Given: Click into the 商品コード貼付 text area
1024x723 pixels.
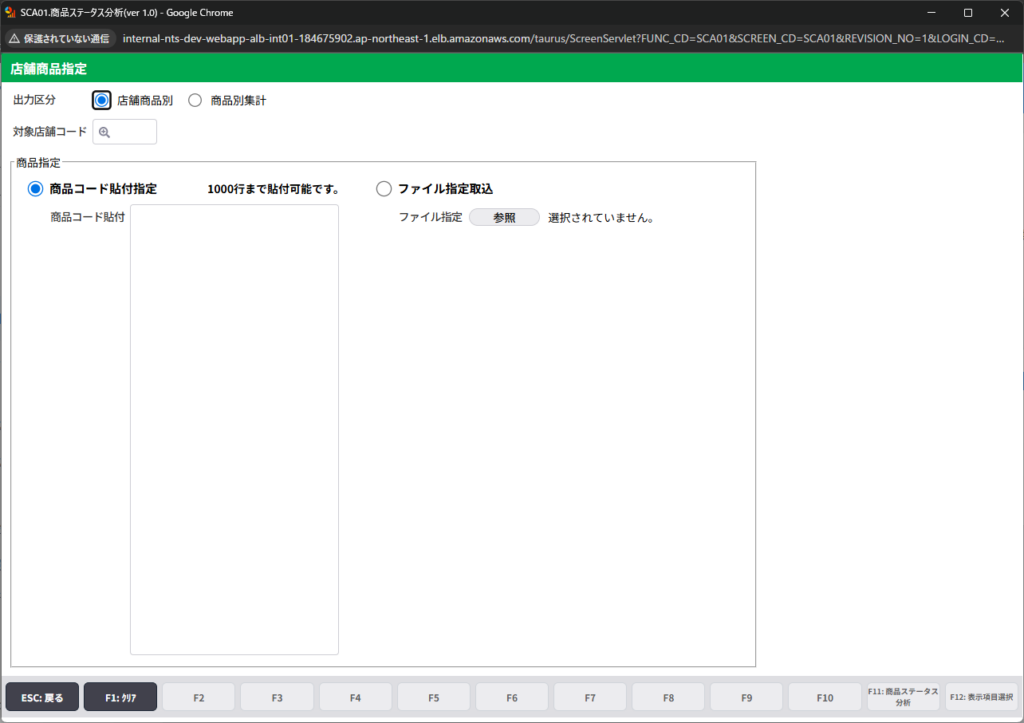Looking at the screenshot, I should (234, 429).
